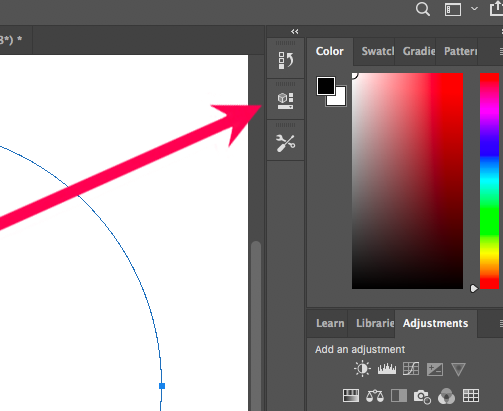Open the workspace switcher icon

coord(453,9)
